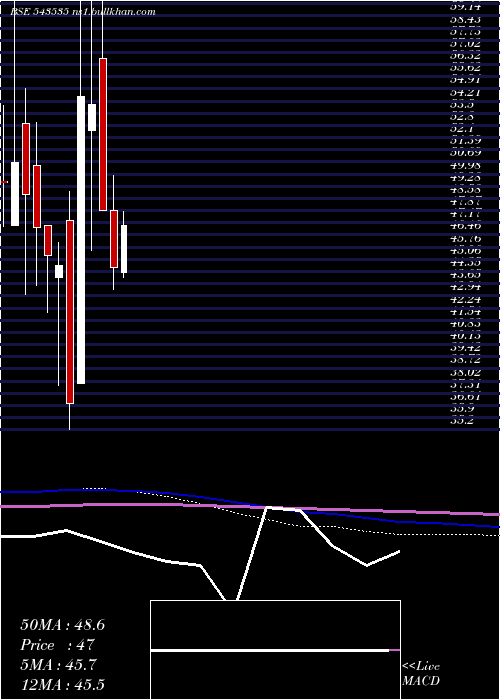Click the 54.91 price axis label
Screen dimensions: 500x700
(465, 81)
